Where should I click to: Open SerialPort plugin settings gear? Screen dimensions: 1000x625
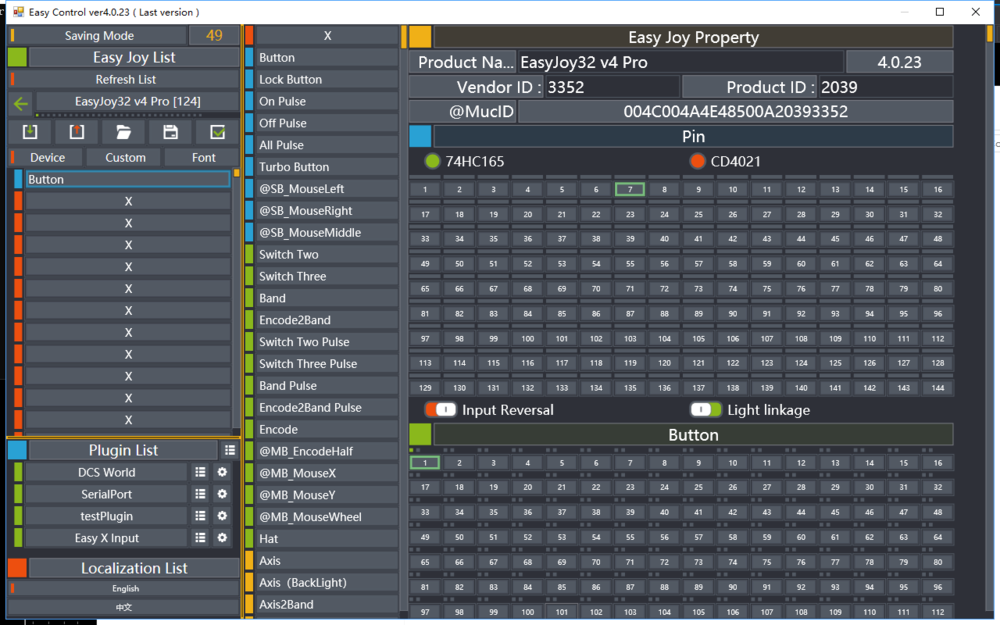[x=222, y=494]
